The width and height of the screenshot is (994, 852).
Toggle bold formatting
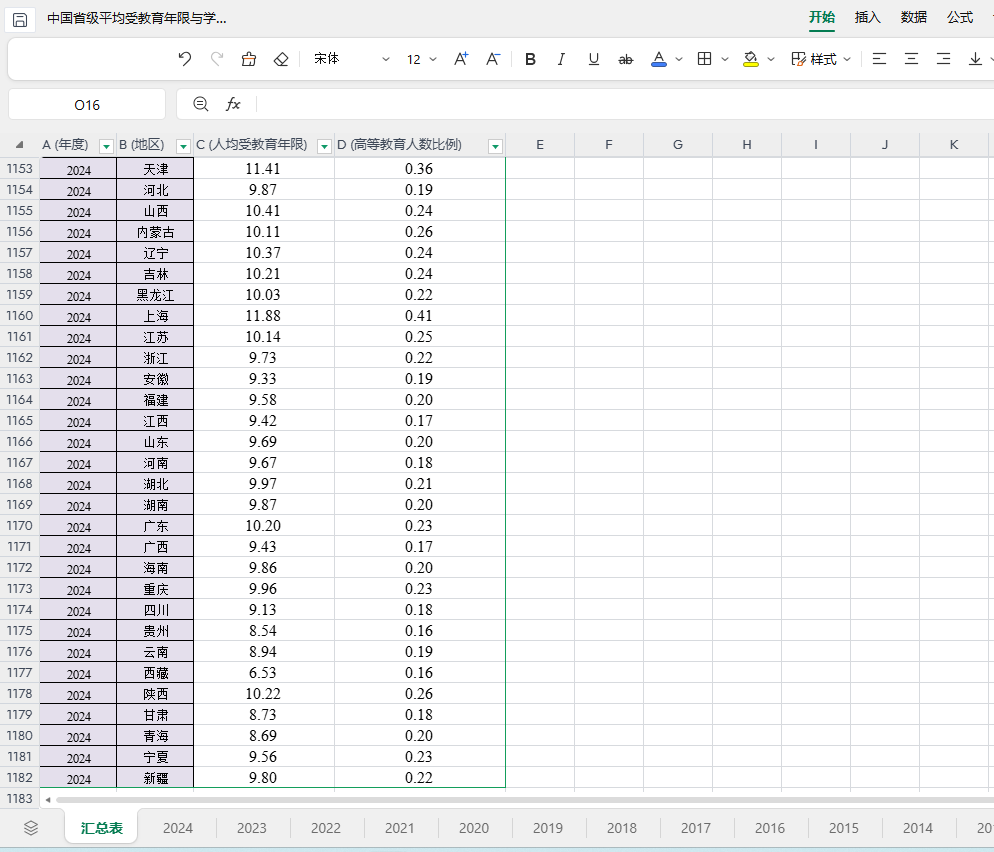[x=531, y=59]
